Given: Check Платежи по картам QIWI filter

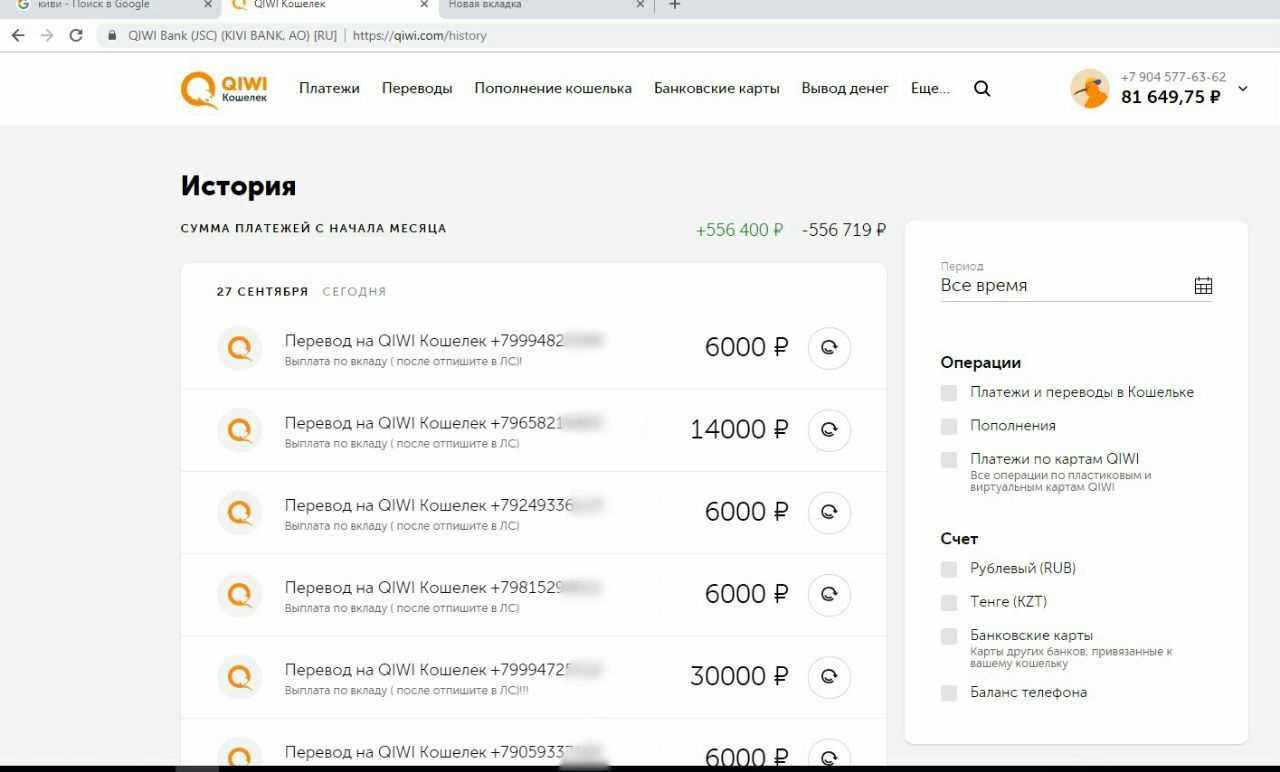Looking at the screenshot, I should click(949, 460).
